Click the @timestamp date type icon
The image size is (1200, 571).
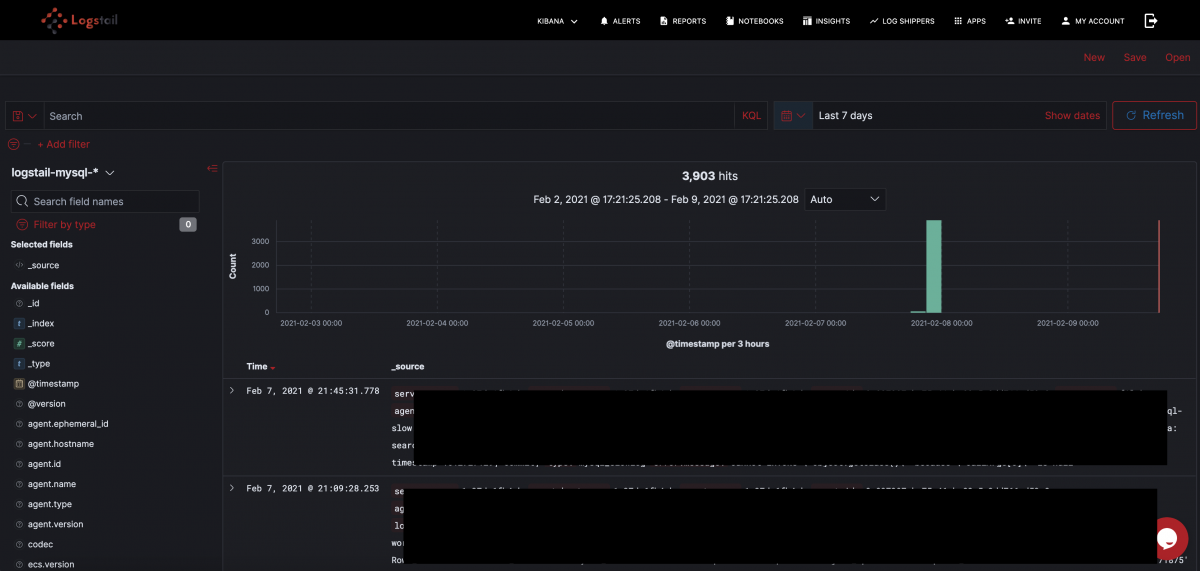click(19, 383)
